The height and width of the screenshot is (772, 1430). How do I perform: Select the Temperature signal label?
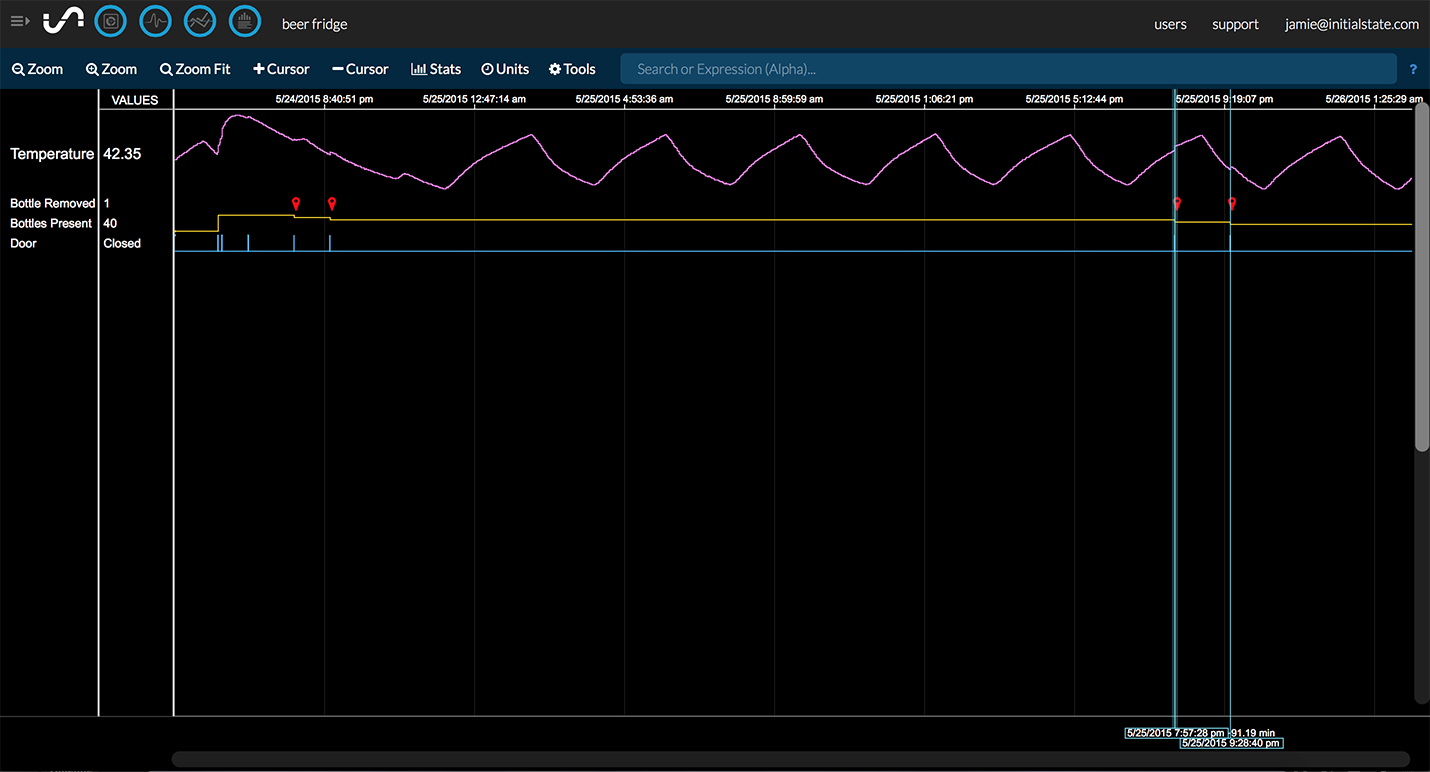click(x=52, y=154)
